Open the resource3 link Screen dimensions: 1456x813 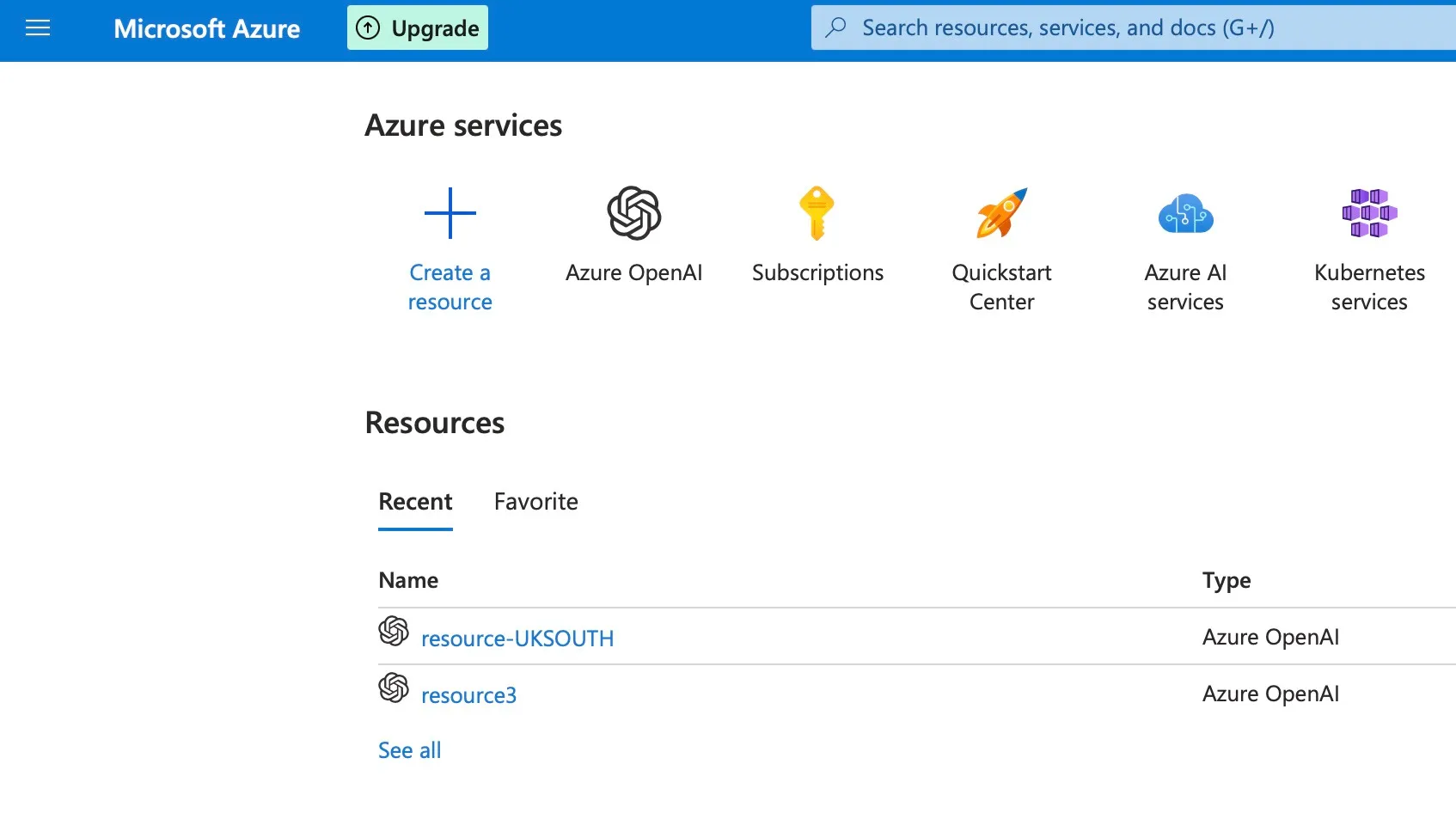468,695
